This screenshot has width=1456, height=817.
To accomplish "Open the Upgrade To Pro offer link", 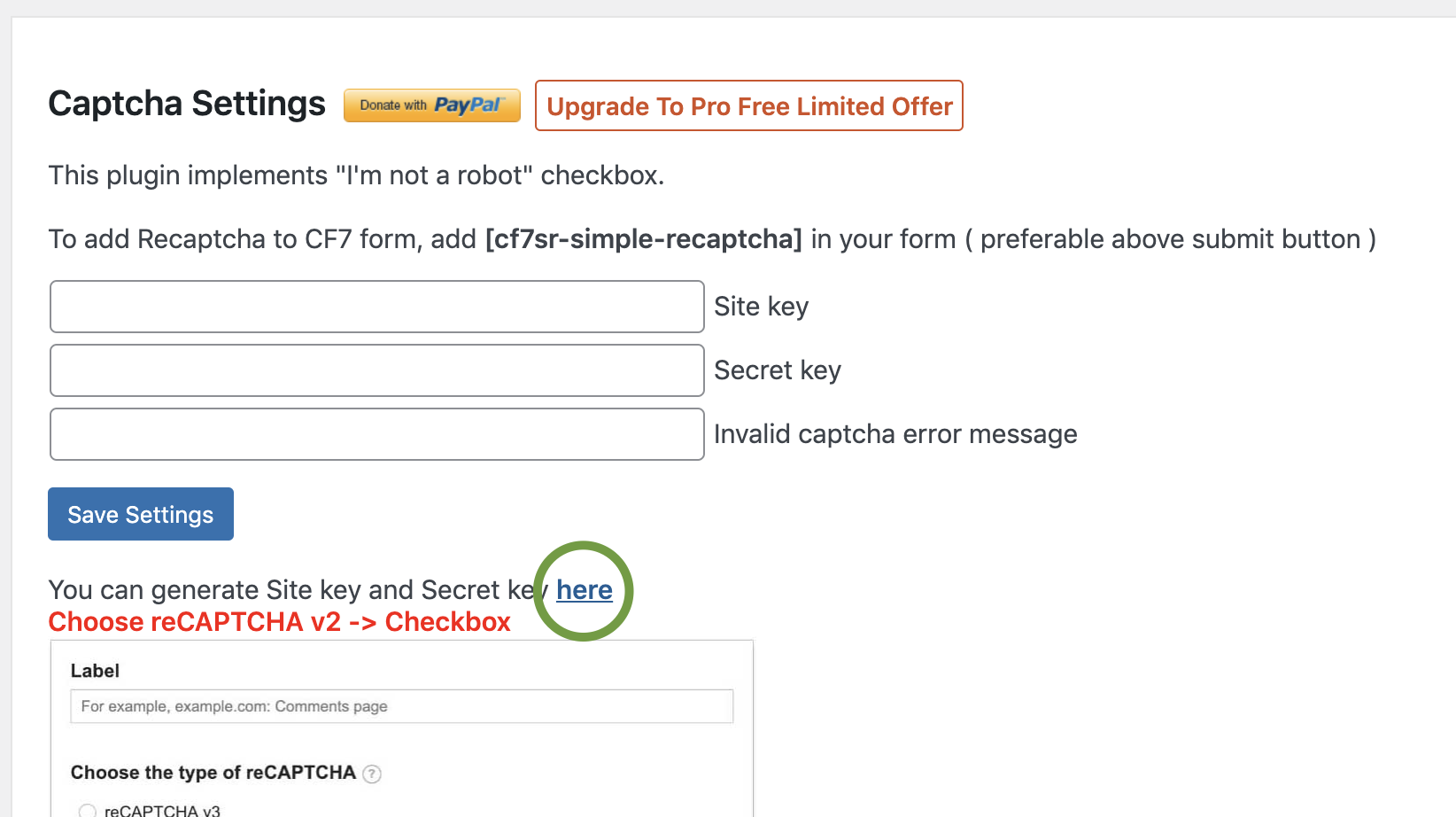I will point(748,106).
